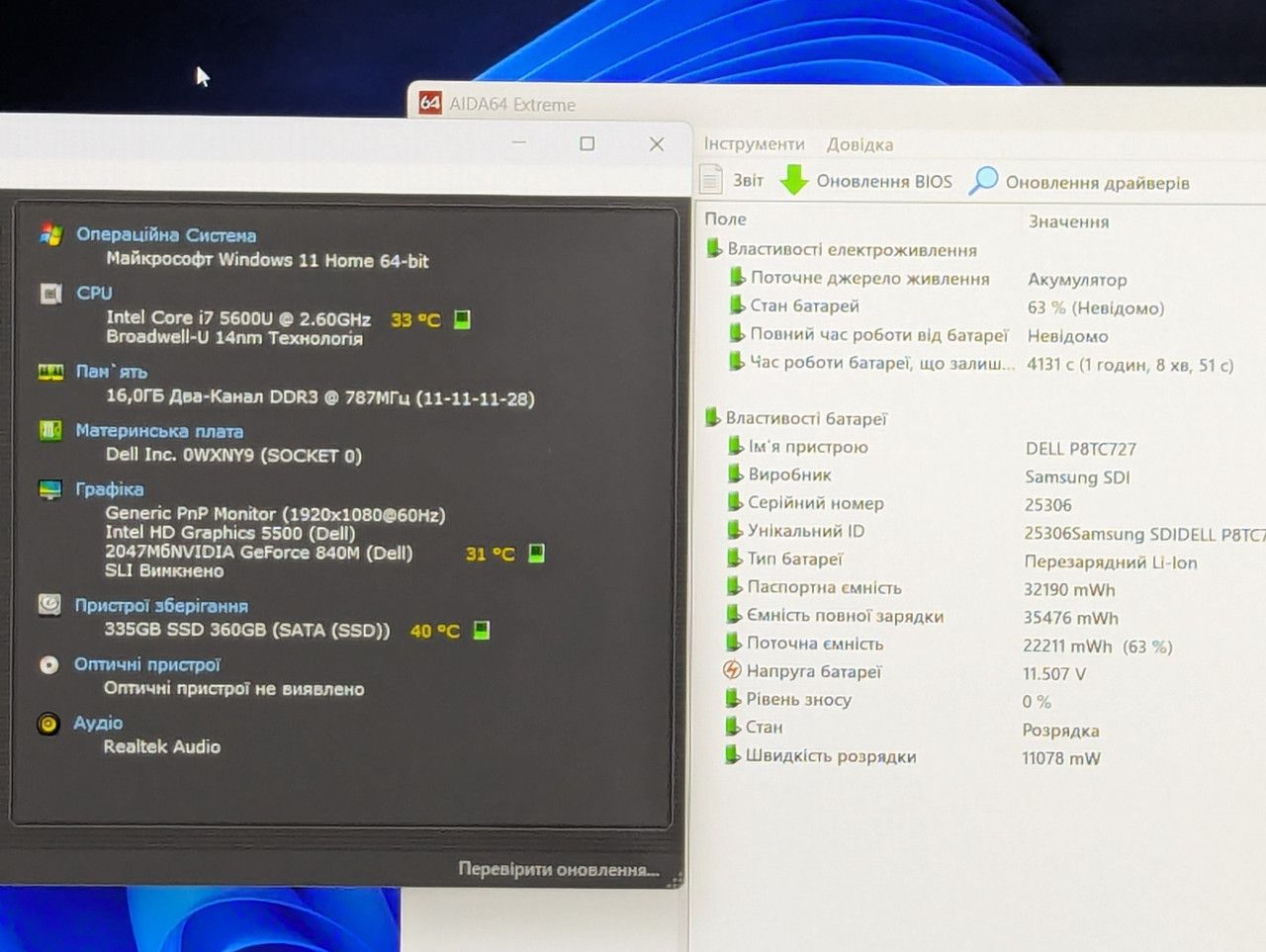Select the Час роботи батареї, що залиш... row
This screenshot has height=952, width=1266.
996,364
